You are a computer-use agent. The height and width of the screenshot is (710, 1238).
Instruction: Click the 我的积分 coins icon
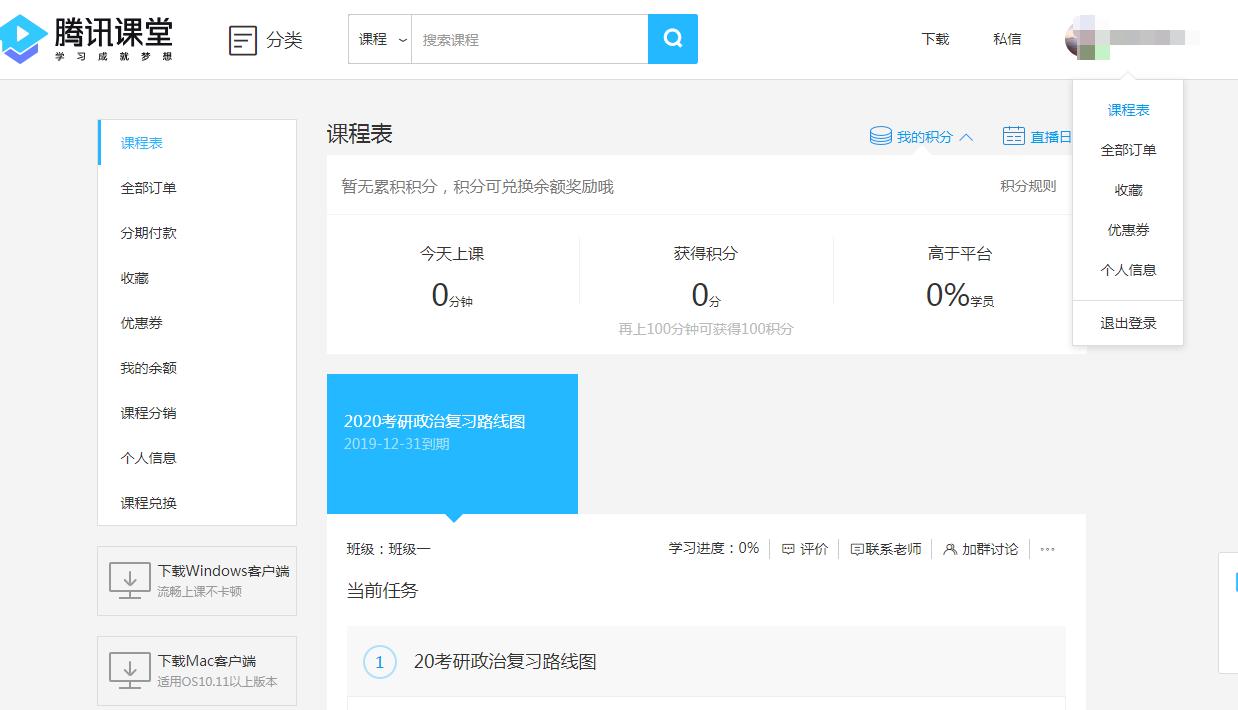880,134
